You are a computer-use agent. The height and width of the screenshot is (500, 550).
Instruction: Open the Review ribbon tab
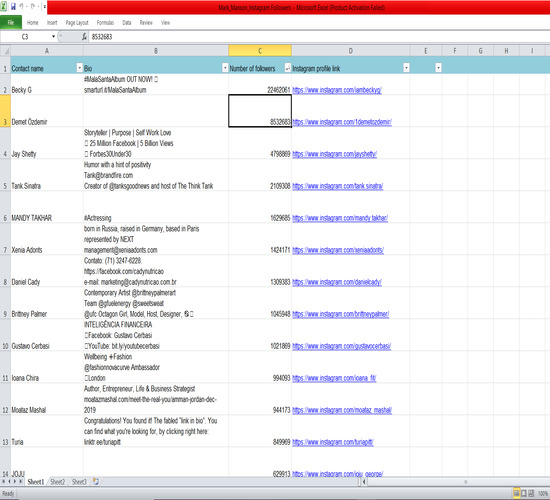coord(146,23)
